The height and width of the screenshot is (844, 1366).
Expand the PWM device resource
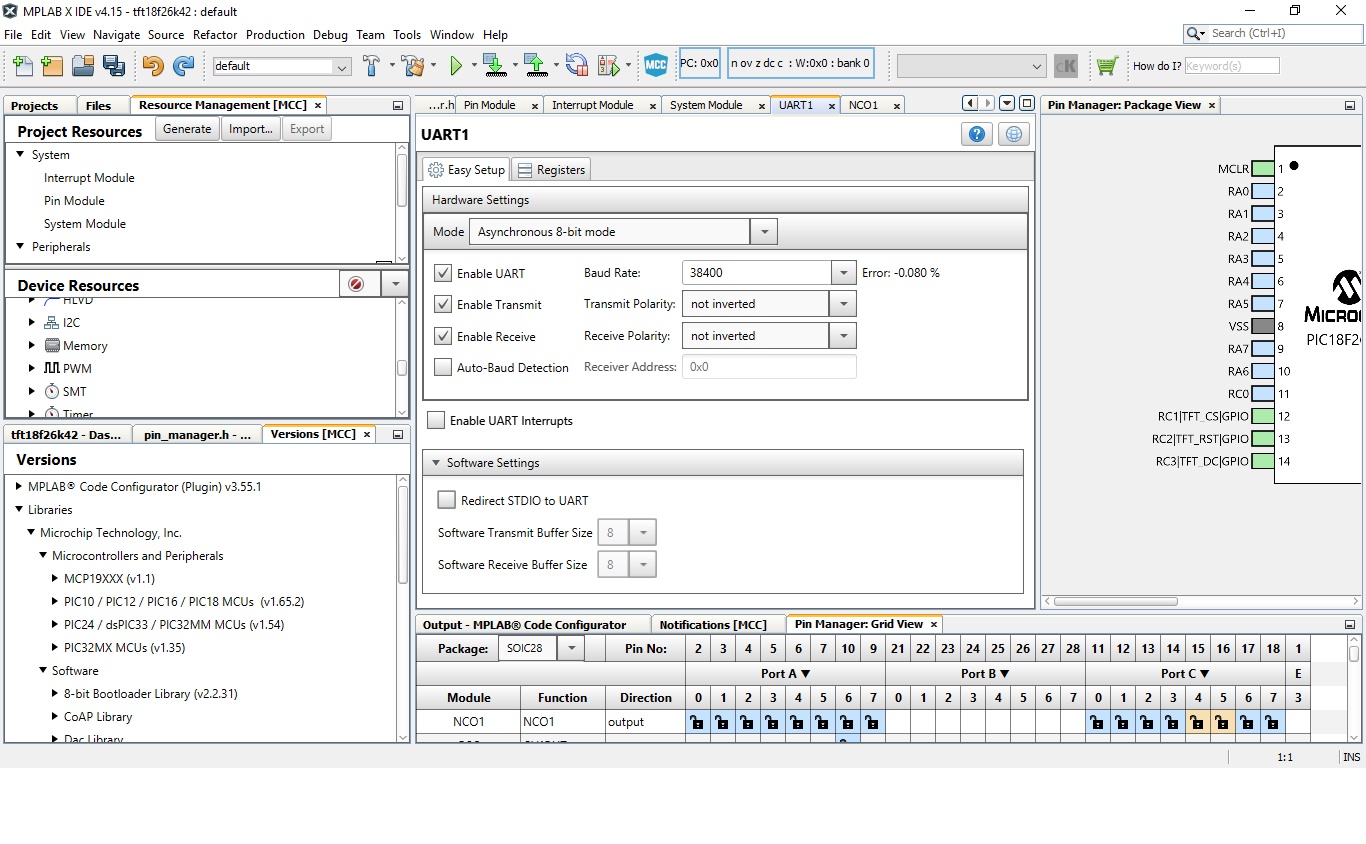[x=32, y=368]
